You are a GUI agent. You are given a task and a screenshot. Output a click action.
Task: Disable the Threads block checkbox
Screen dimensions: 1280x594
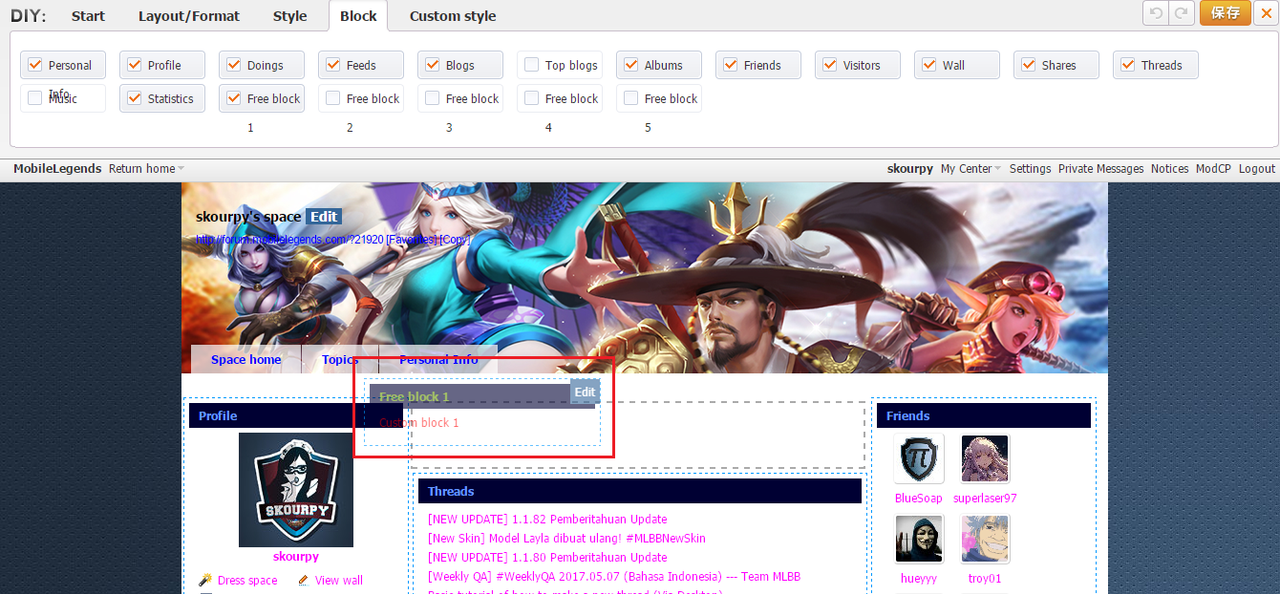(x=1127, y=65)
